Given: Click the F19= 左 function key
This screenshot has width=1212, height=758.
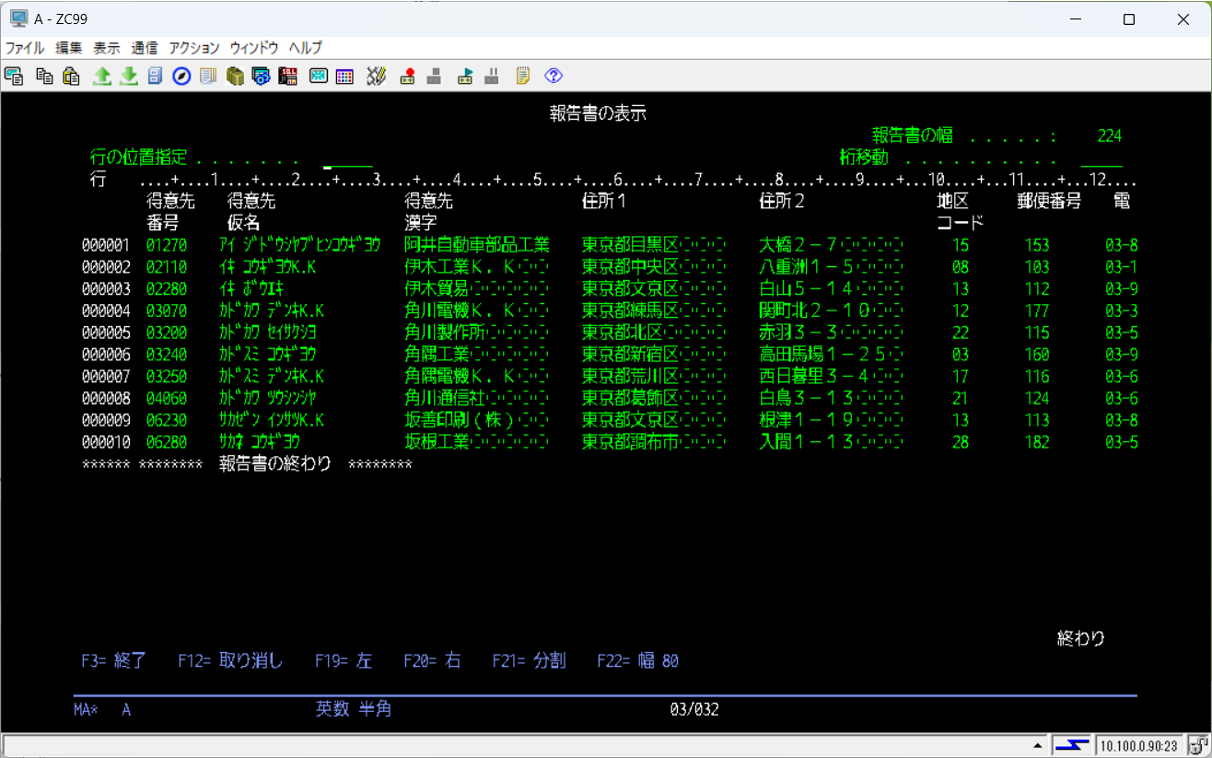Looking at the screenshot, I should (x=343, y=661).
